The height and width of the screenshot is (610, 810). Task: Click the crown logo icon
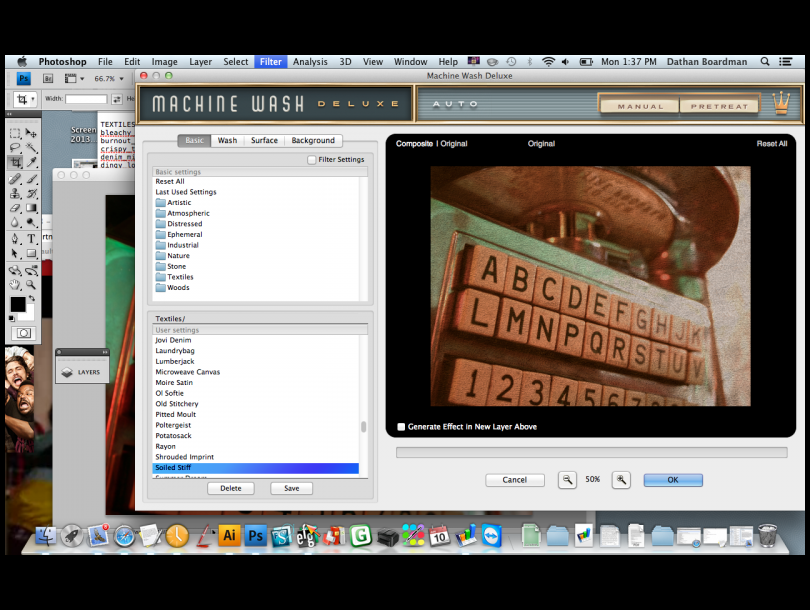pos(779,104)
